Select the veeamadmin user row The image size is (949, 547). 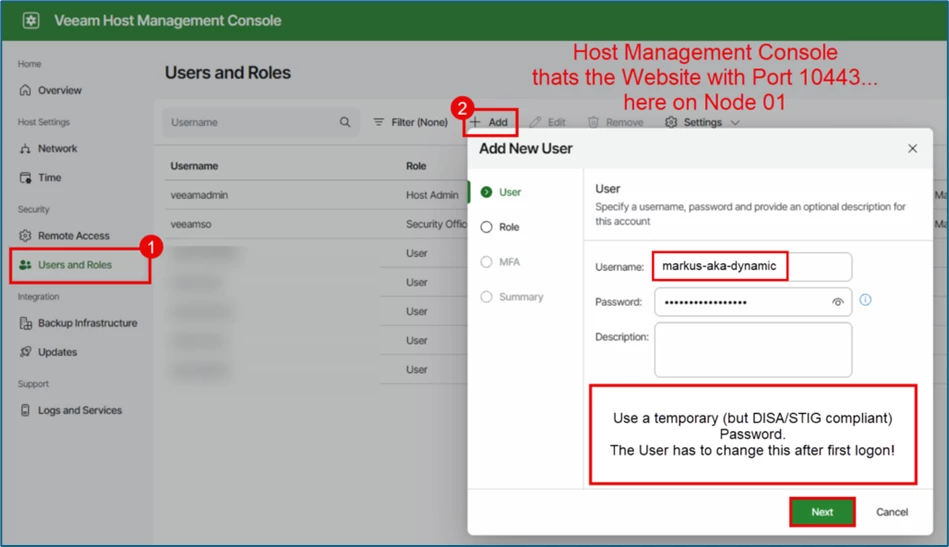(315, 195)
